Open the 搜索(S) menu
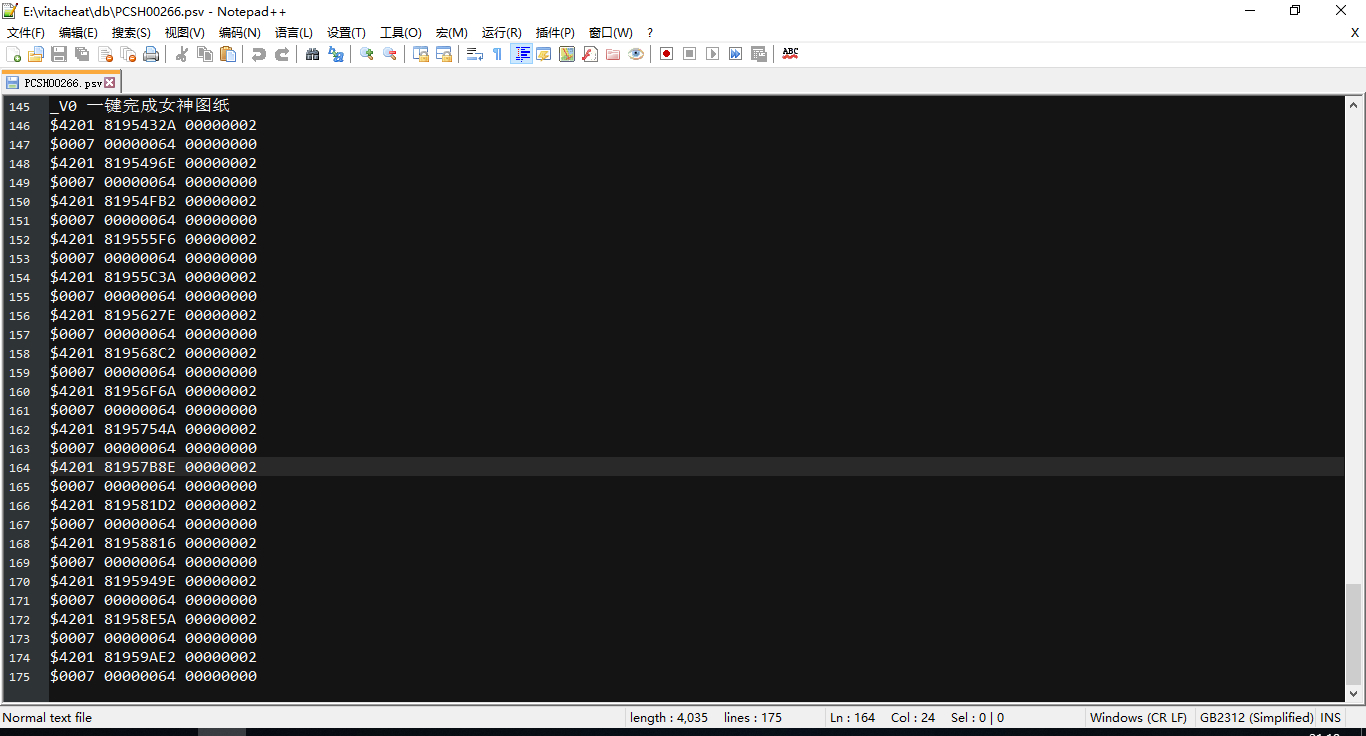 tap(131, 33)
